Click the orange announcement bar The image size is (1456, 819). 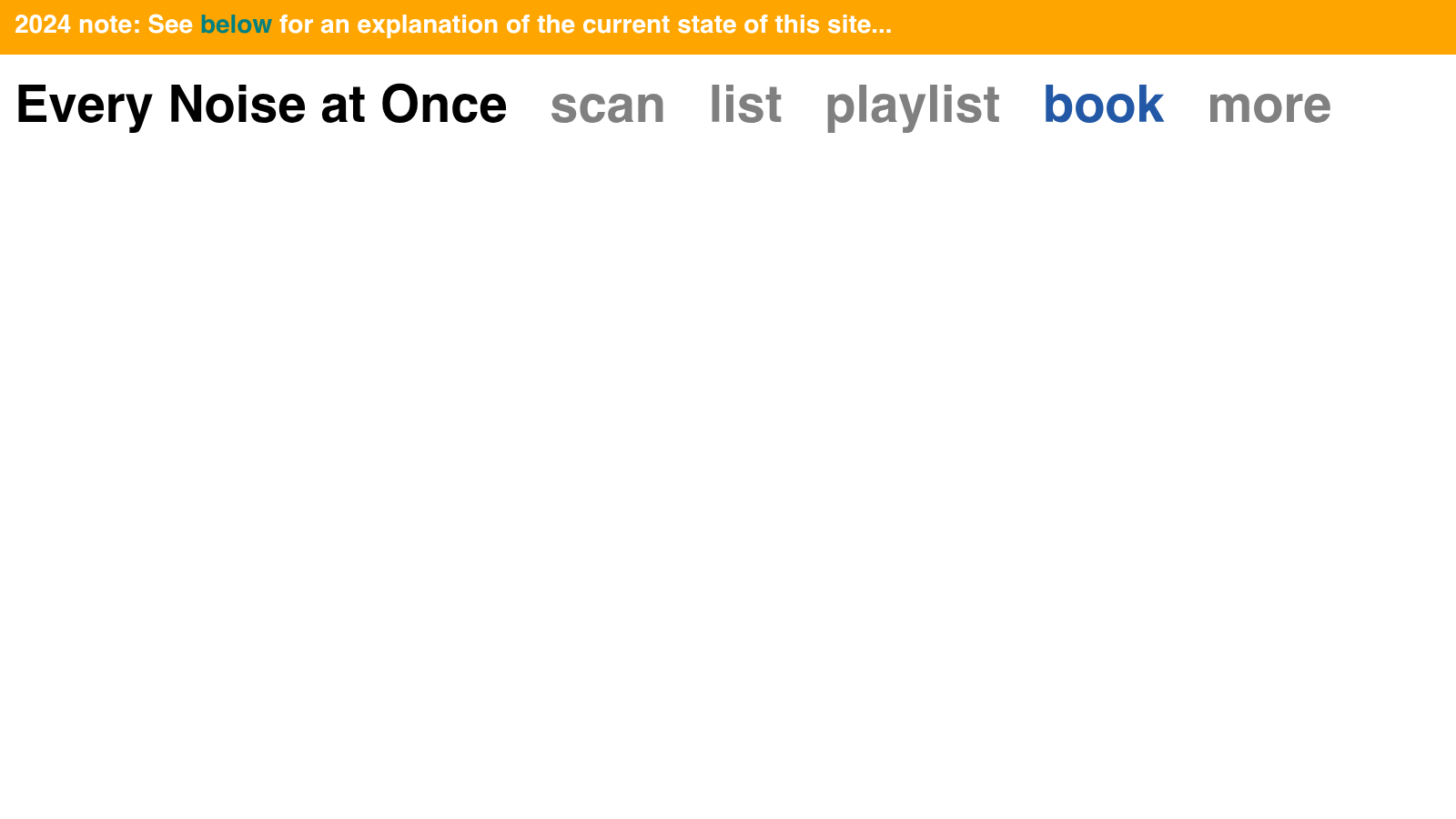point(728,25)
